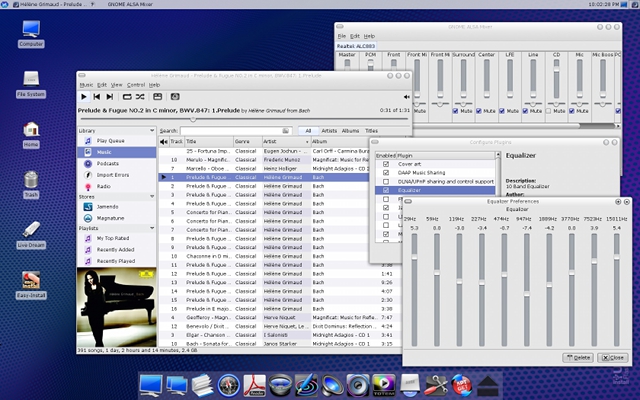Image resolution: width=640 pixels, height=400 pixels.
Task: Open the View menu in Rhythmbox
Action: pos(116,85)
